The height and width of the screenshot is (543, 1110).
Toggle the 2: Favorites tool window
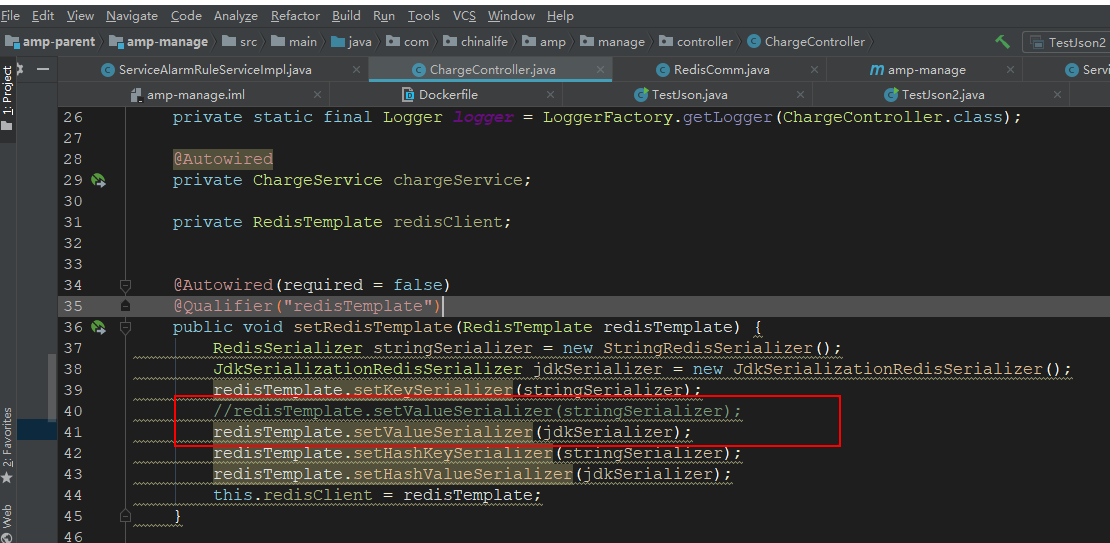pos(7,444)
